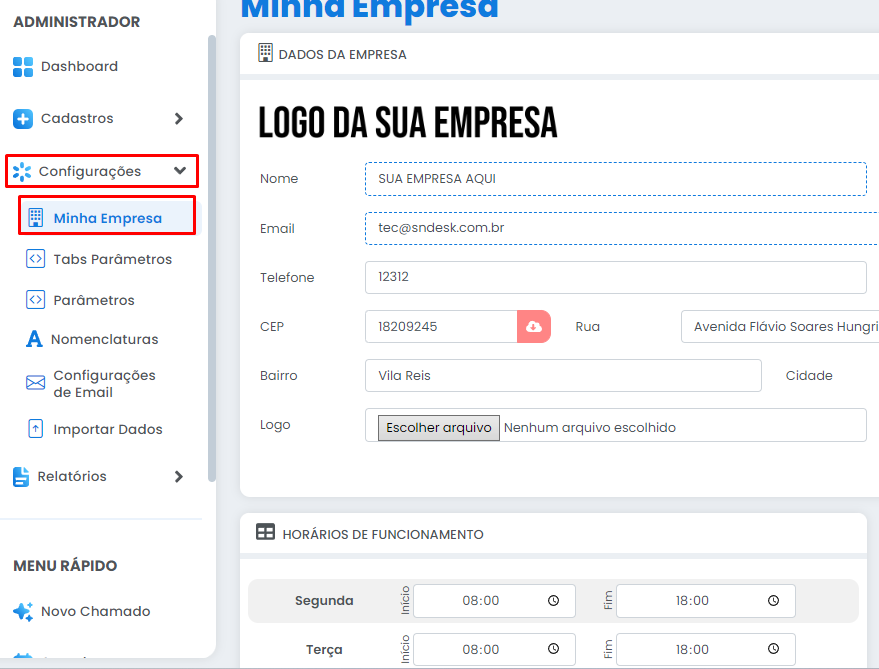Open clock picker for Segunda Fim
Screen dimensions: 879x669
click(x=773, y=601)
